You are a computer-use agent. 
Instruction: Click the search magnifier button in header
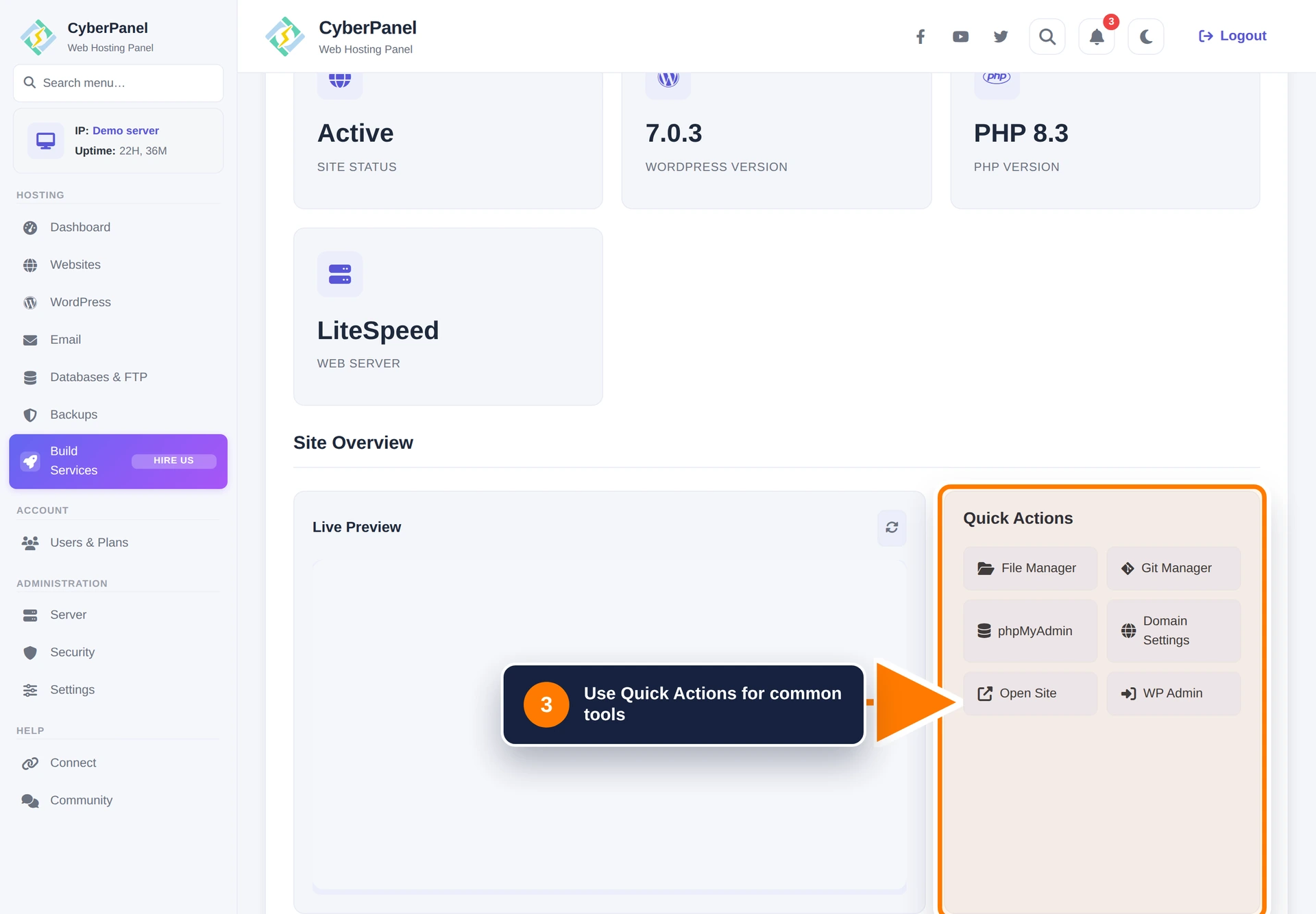[x=1047, y=36]
